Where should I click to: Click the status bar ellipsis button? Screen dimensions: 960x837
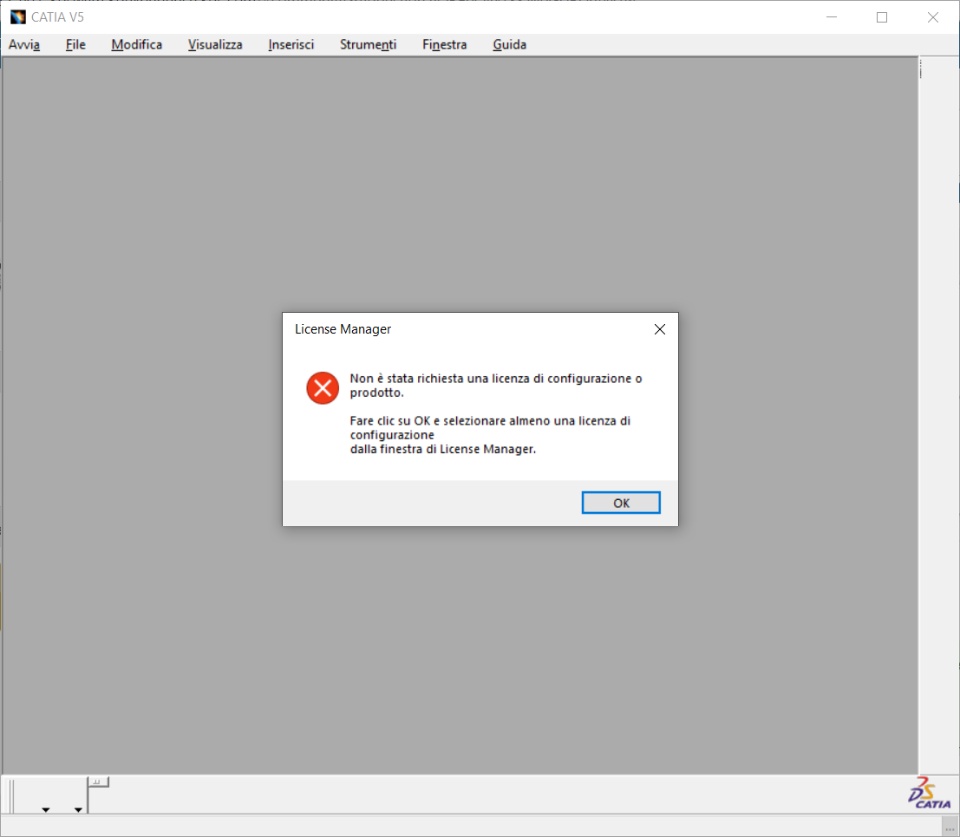(x=950, y=828)
